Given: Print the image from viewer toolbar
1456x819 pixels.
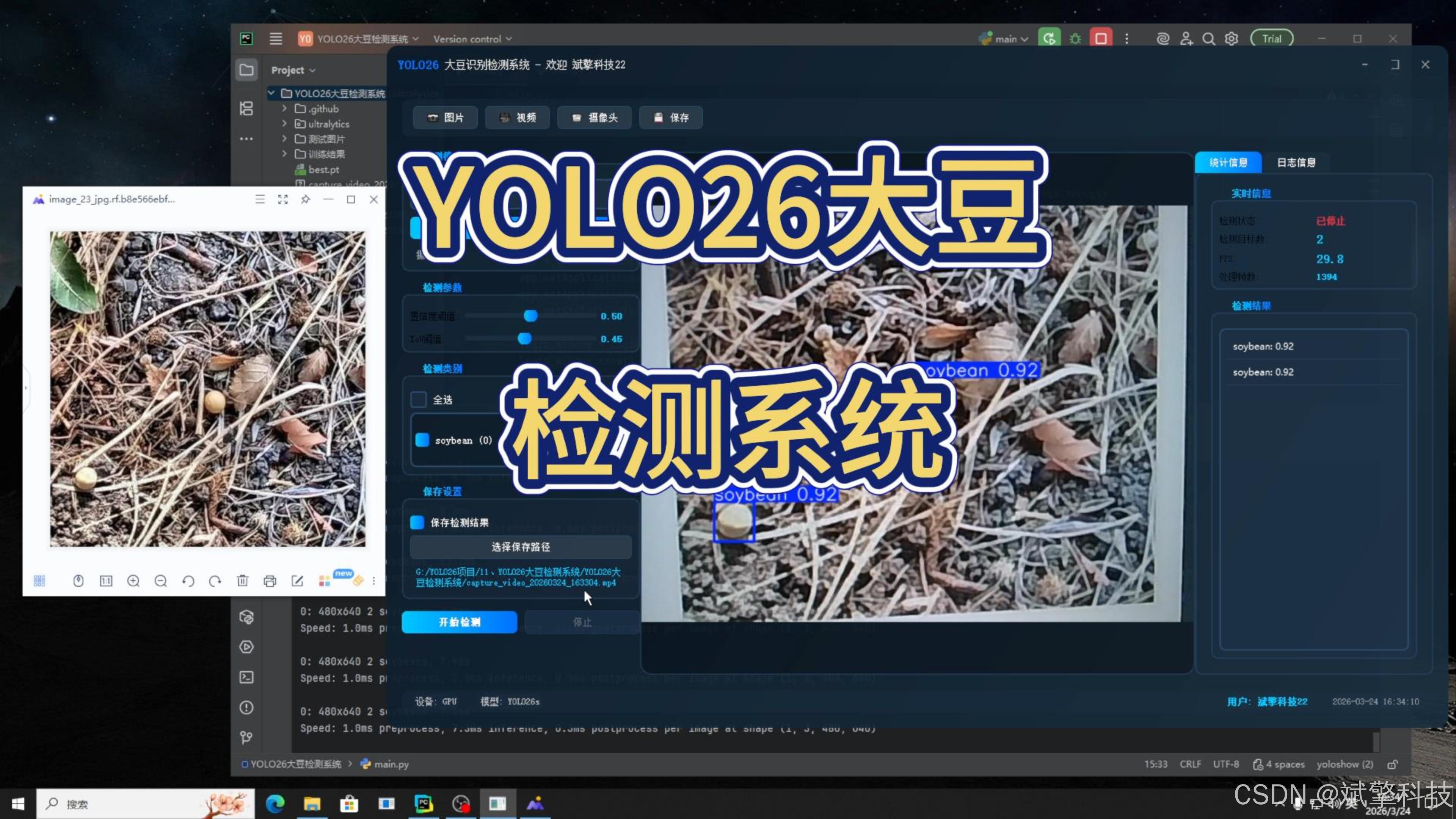Looking at the screenshot, I should click(270, 581).
